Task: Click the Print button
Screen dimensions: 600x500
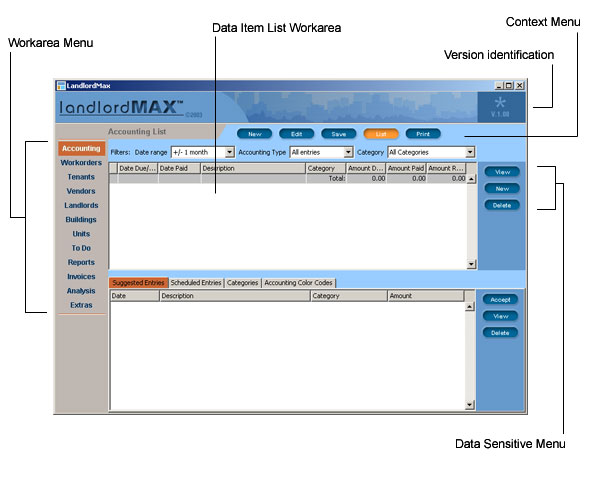Action: coord(423,134)
